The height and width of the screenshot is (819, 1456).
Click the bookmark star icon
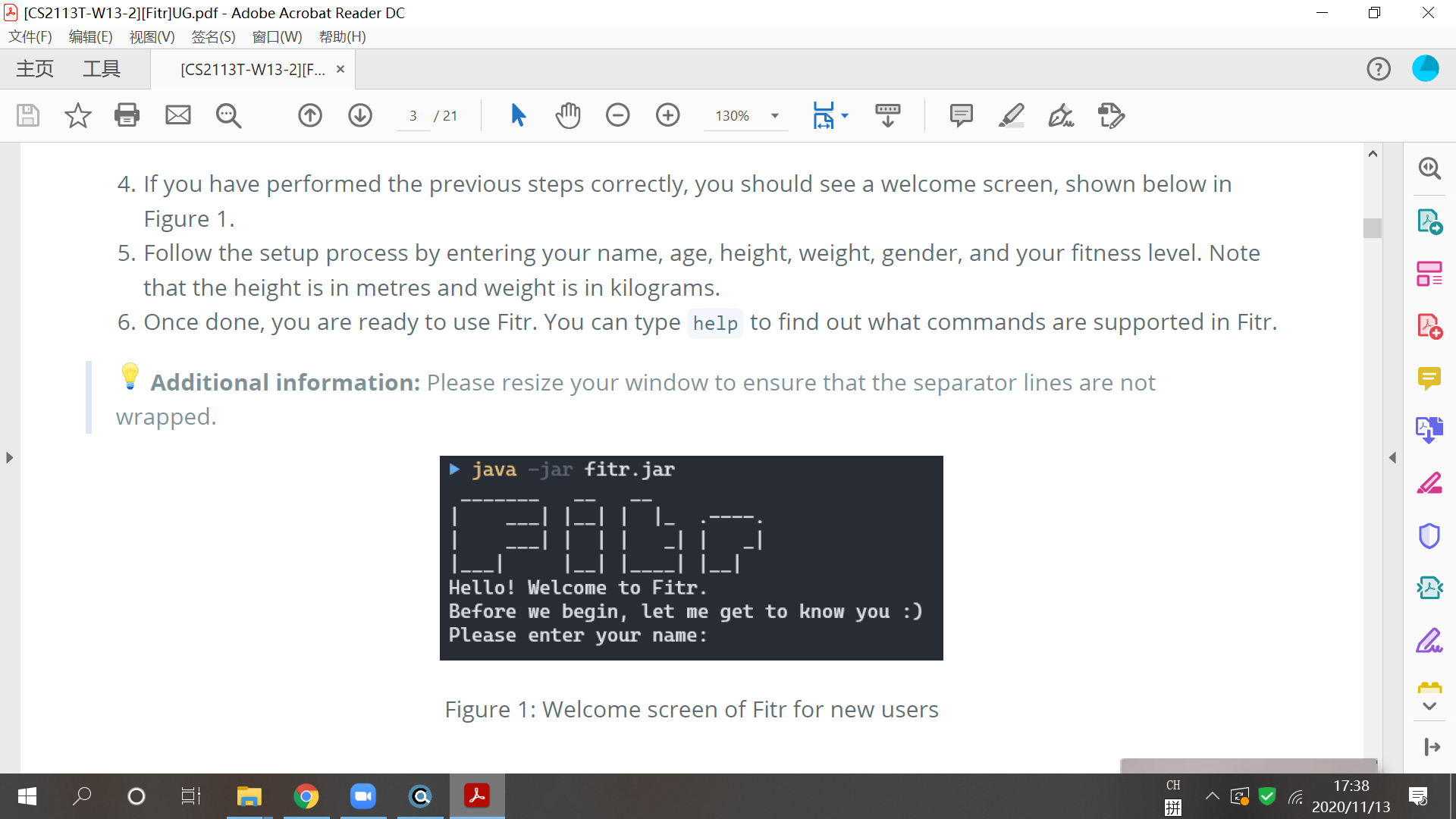coord(77,115)
